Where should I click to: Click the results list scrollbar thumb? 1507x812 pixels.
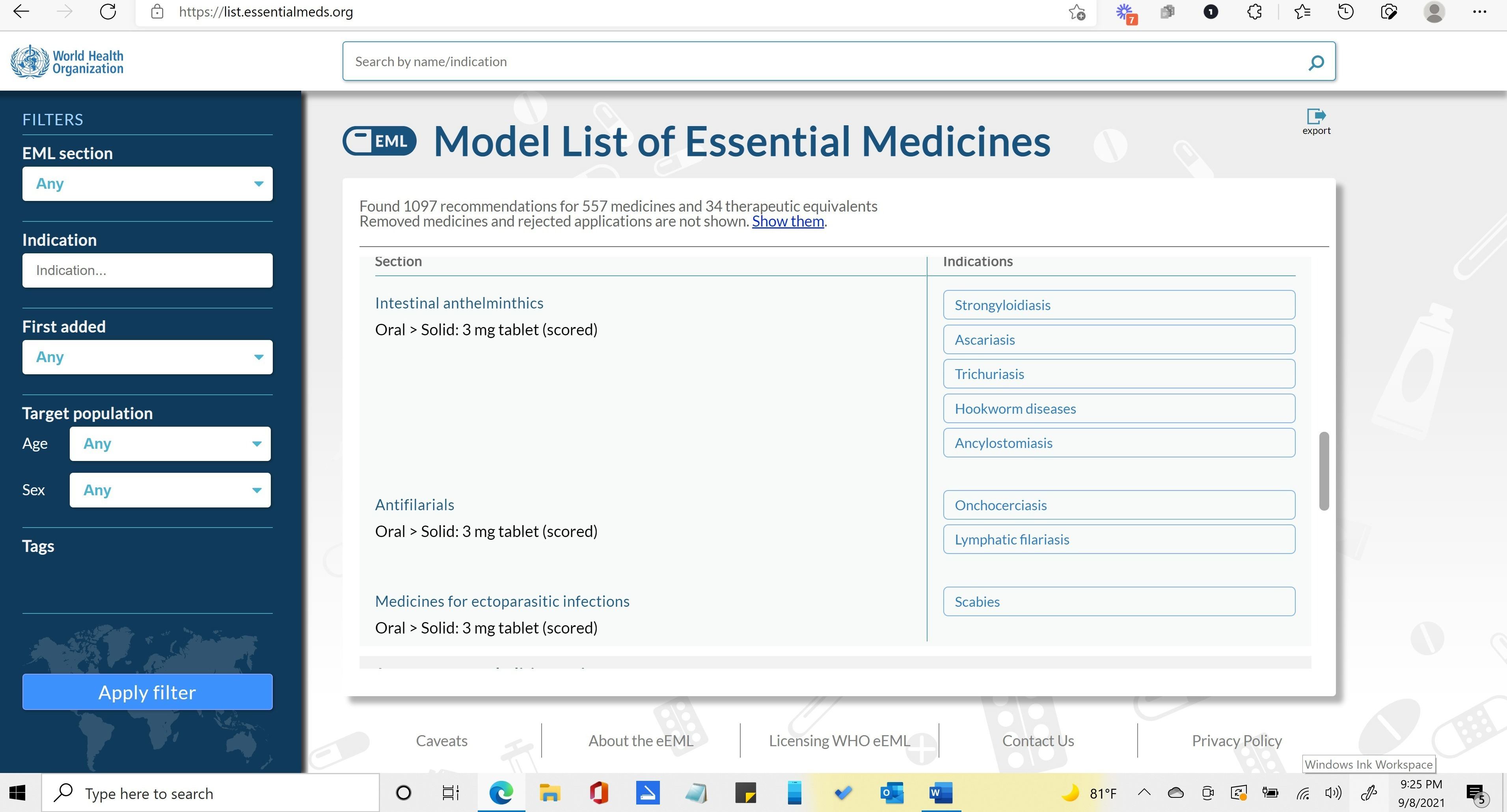click(1324, 470)
